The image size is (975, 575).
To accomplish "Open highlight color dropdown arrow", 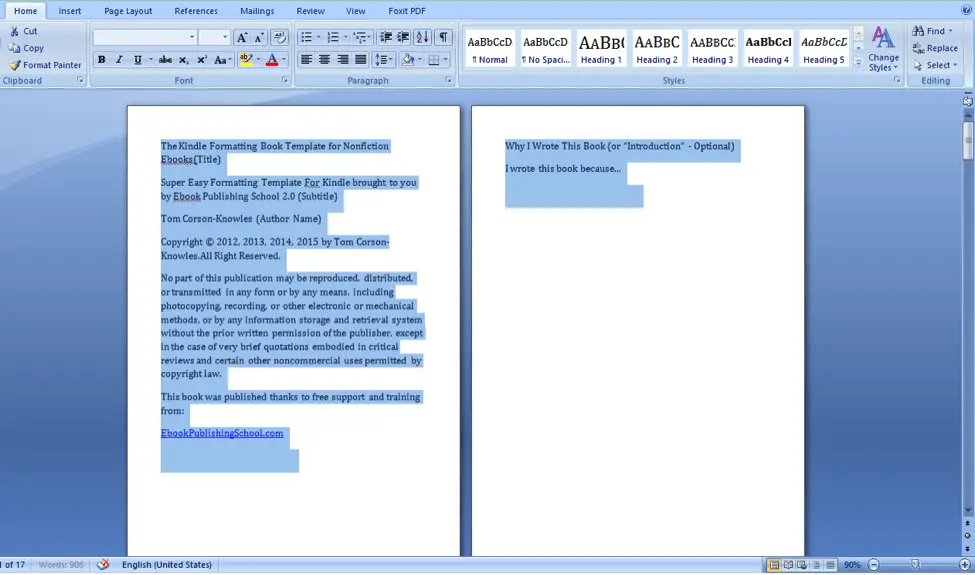I will click(x=259, y=60).
